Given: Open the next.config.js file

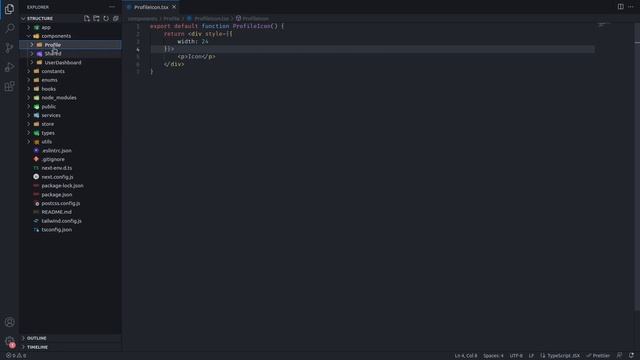Looking at the screenshot, I should tap(71, 177).
